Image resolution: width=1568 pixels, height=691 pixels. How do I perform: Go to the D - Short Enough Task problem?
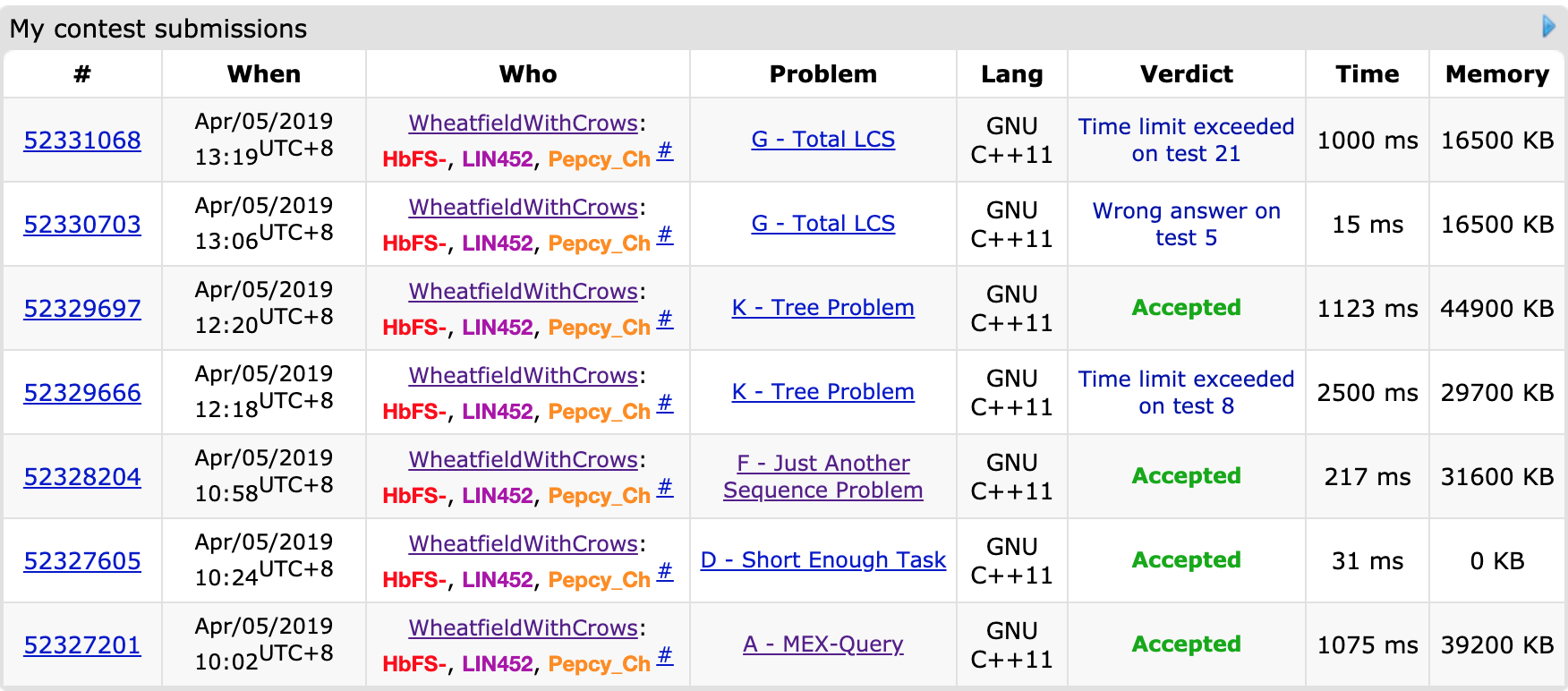click(x=822, y=560)
